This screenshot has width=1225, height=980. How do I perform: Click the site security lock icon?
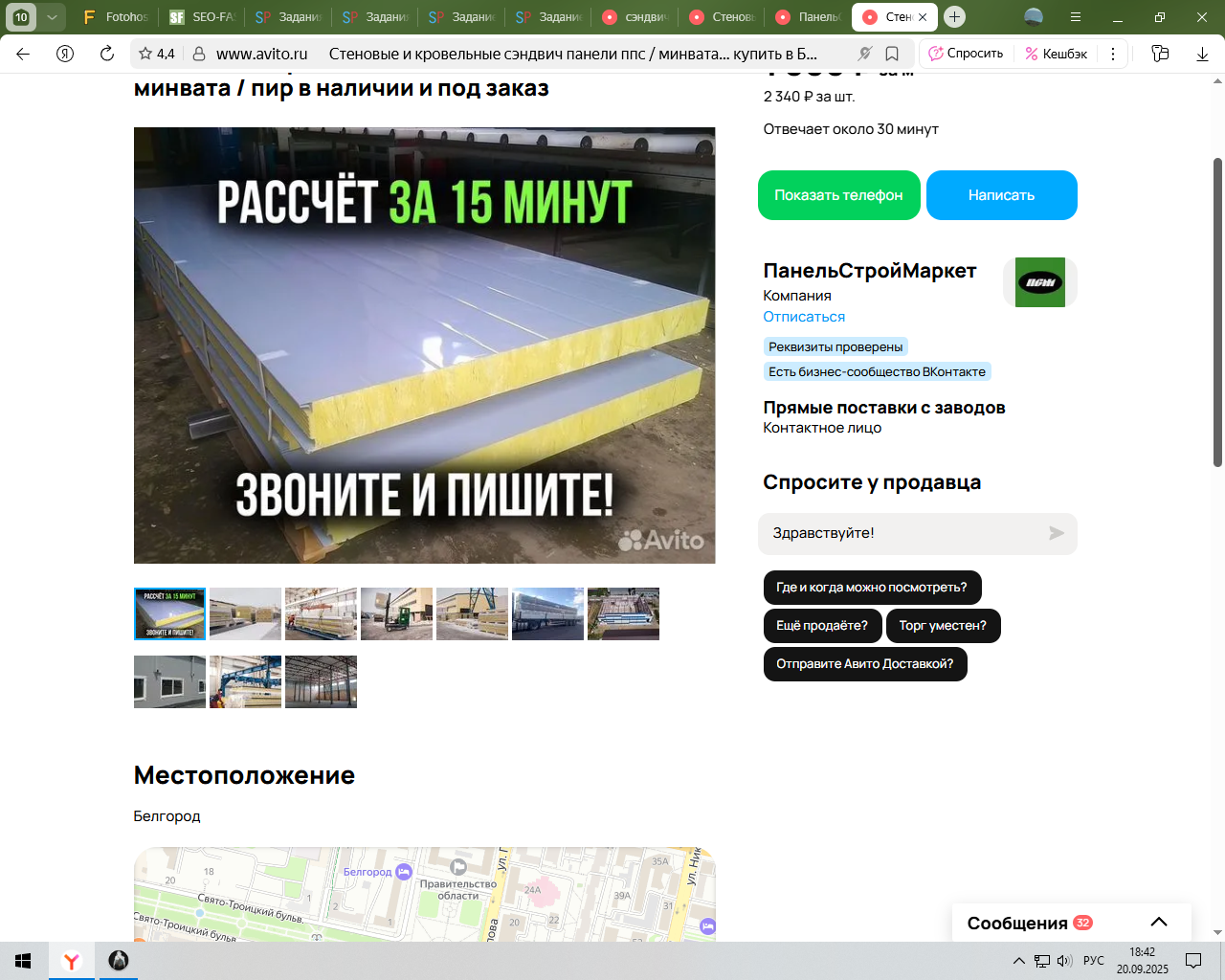[x=199, y=54]
